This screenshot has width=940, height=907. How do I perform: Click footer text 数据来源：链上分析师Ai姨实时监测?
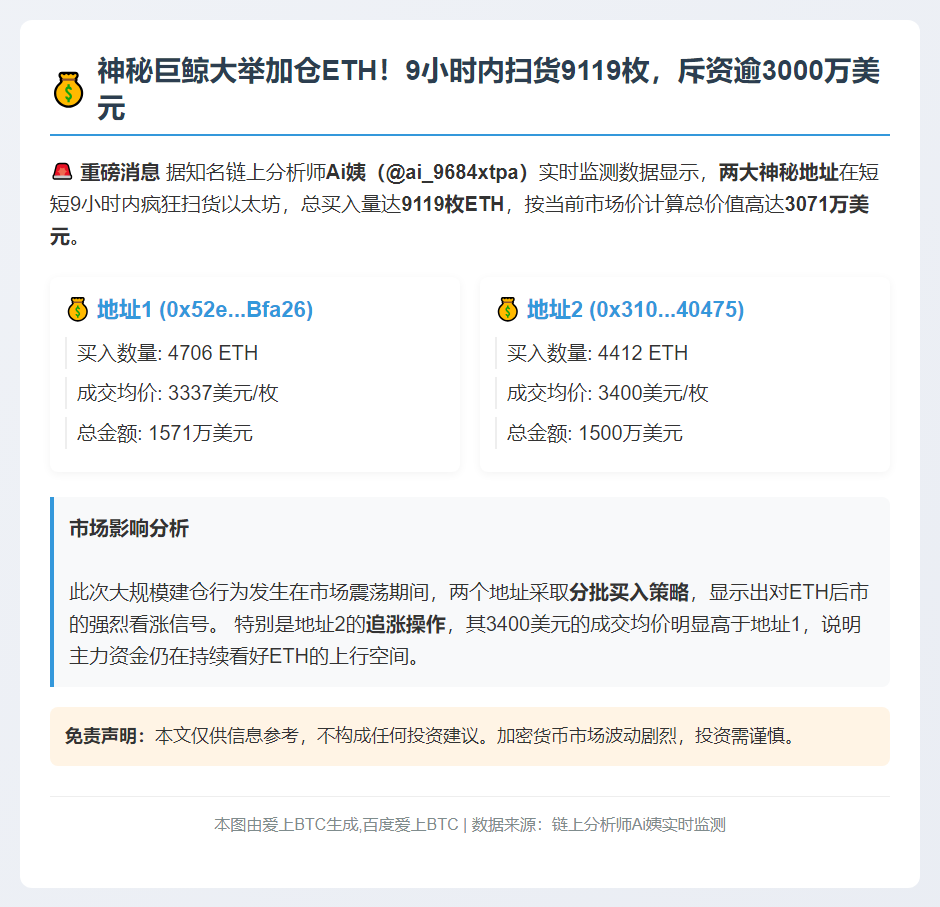(598, 825)
